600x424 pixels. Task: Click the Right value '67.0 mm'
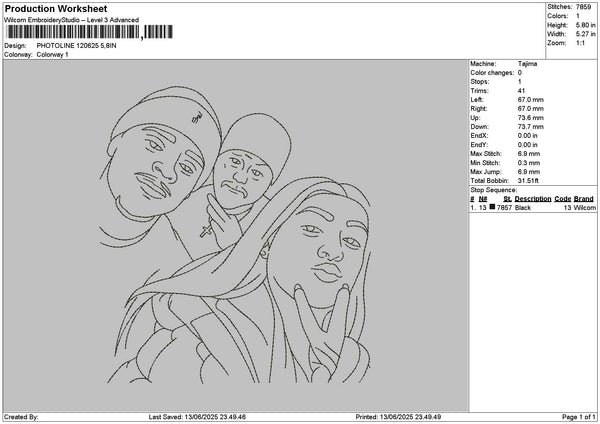[x=530, y=109]
